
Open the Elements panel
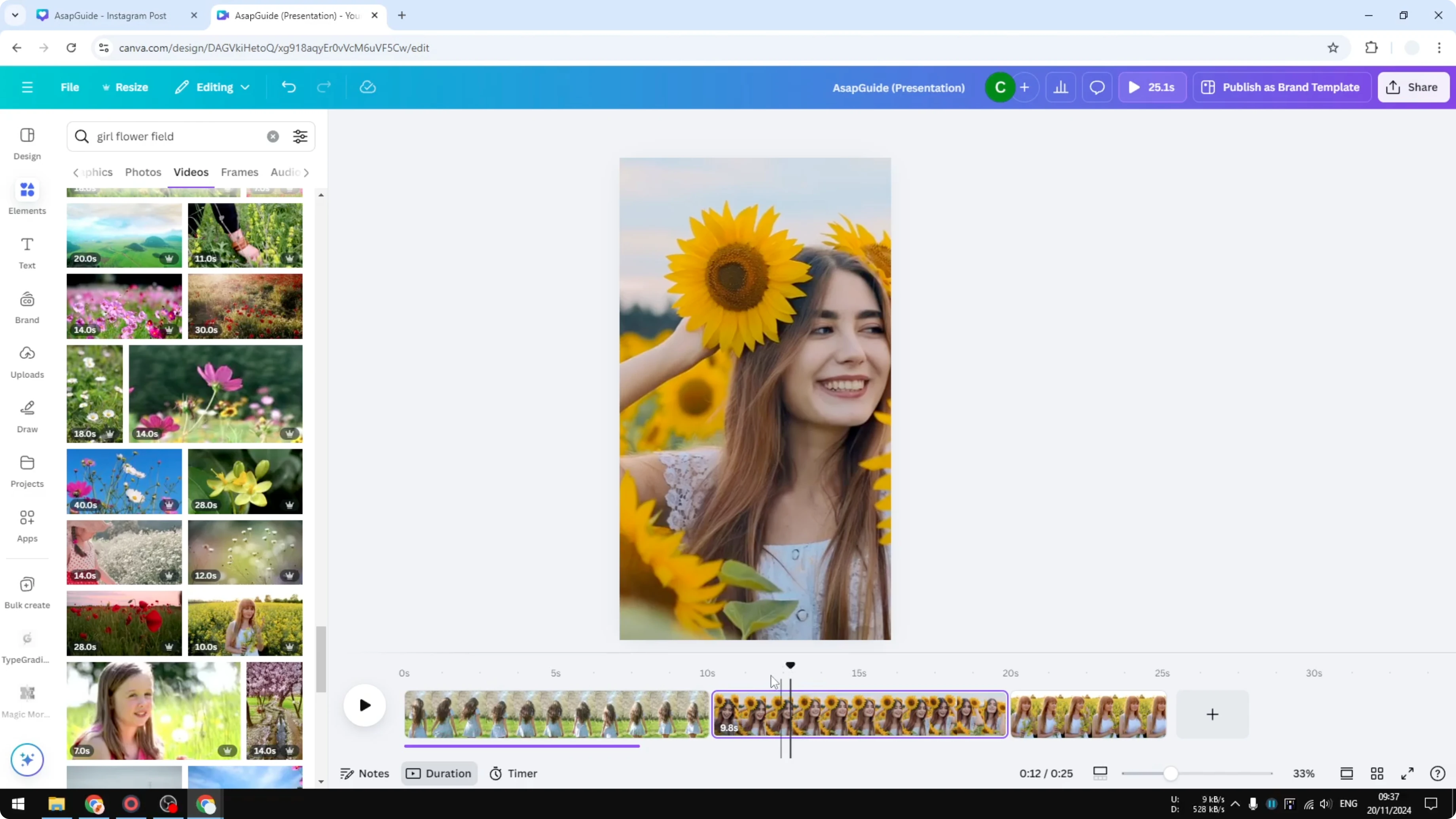point(27,197)
